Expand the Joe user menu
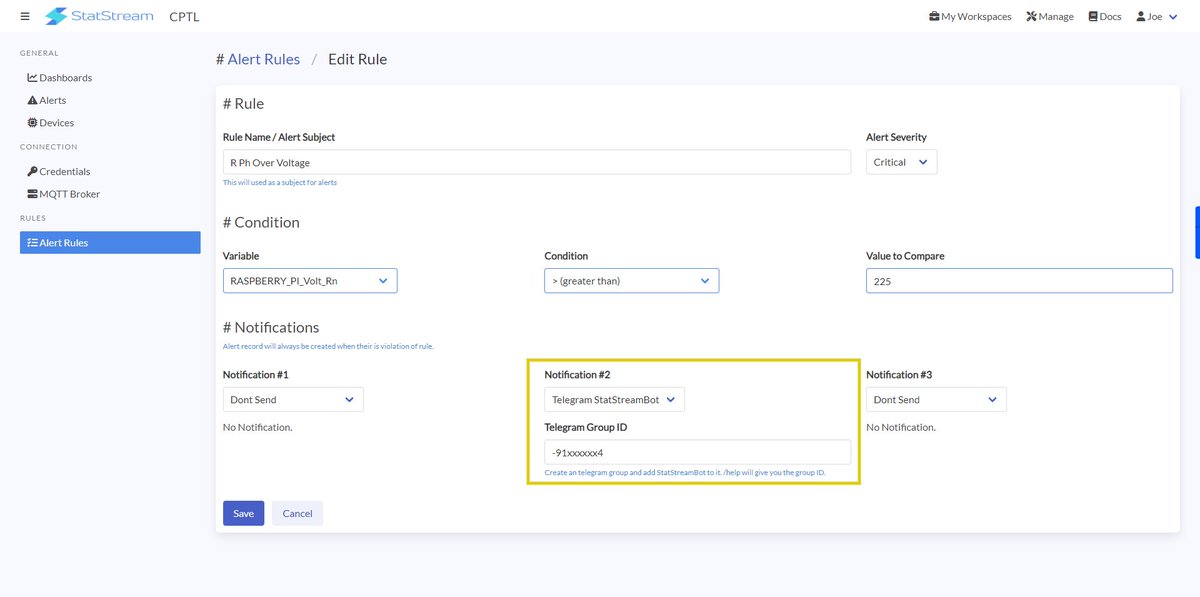The width and height of the screenshot is (1200, 597). (1155, 16)
